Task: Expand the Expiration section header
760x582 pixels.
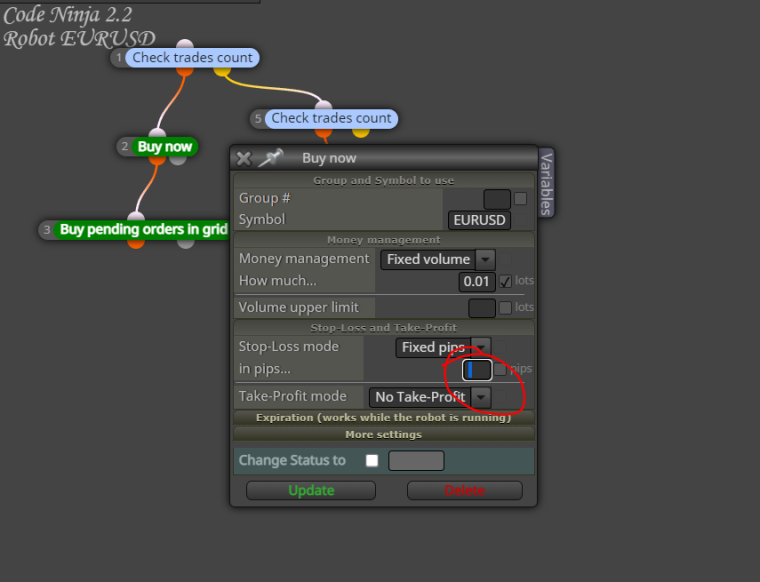Action: click(x=383, y=418)
